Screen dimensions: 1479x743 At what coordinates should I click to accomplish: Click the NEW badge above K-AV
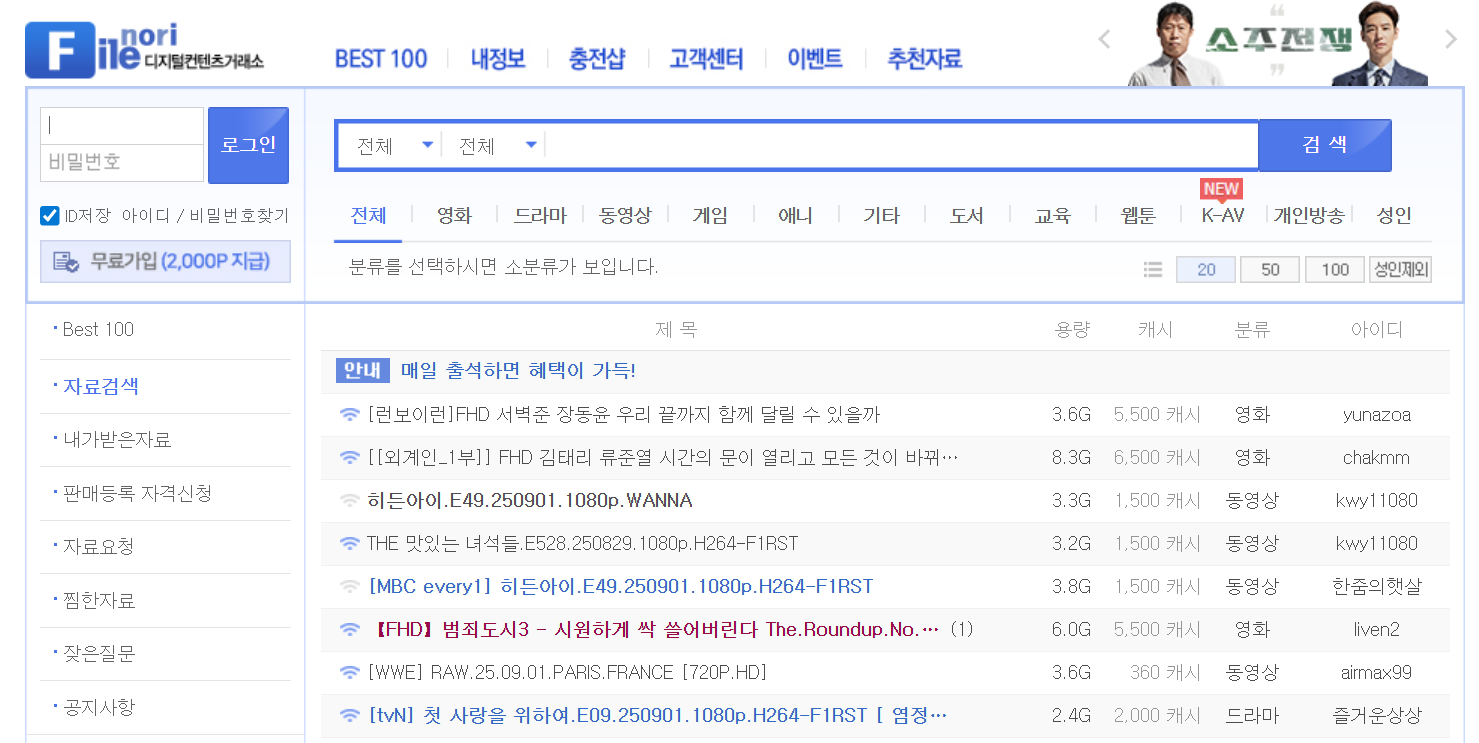coord(1221,189)
